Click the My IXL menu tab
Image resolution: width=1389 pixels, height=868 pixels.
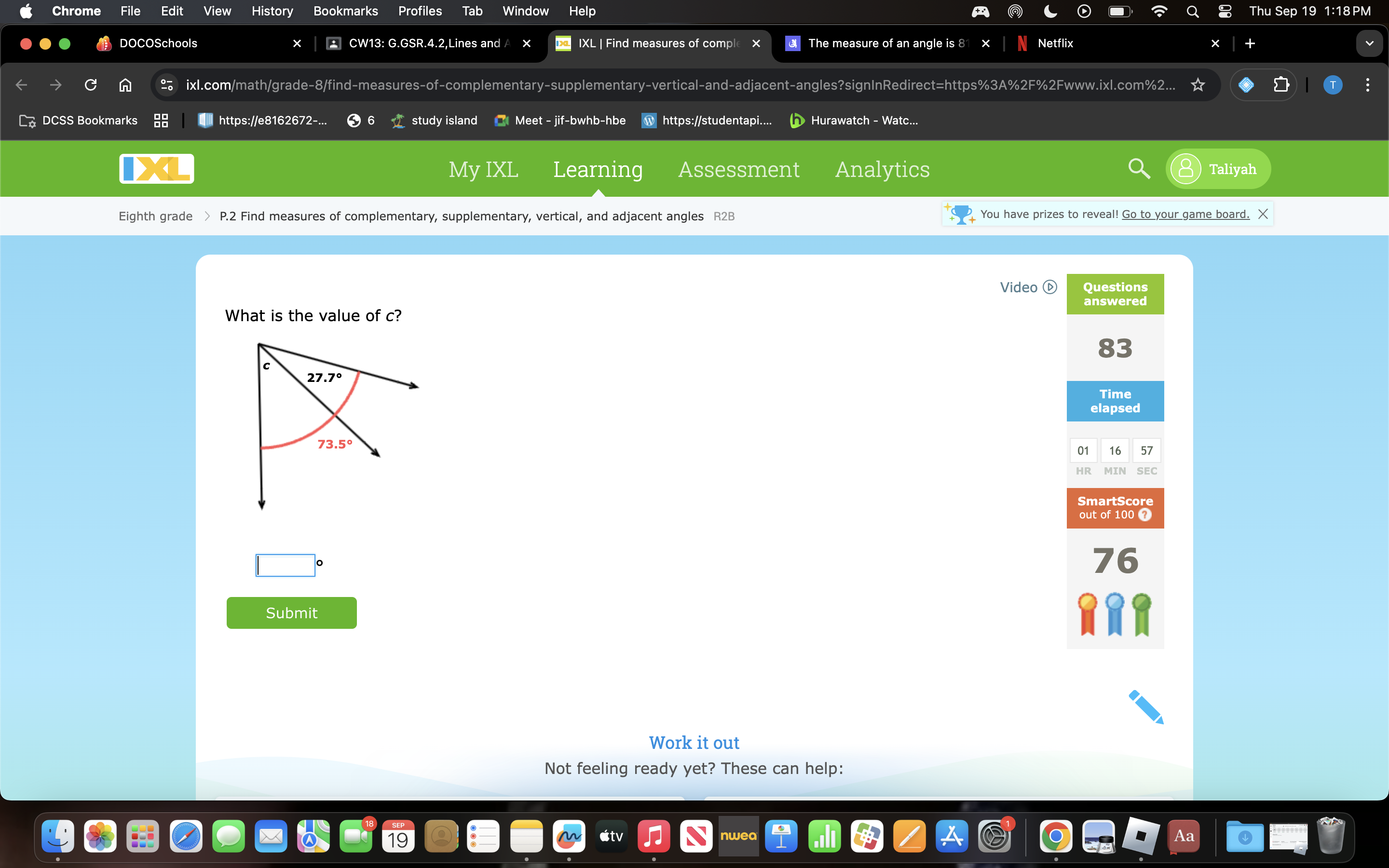coord(483,168)
